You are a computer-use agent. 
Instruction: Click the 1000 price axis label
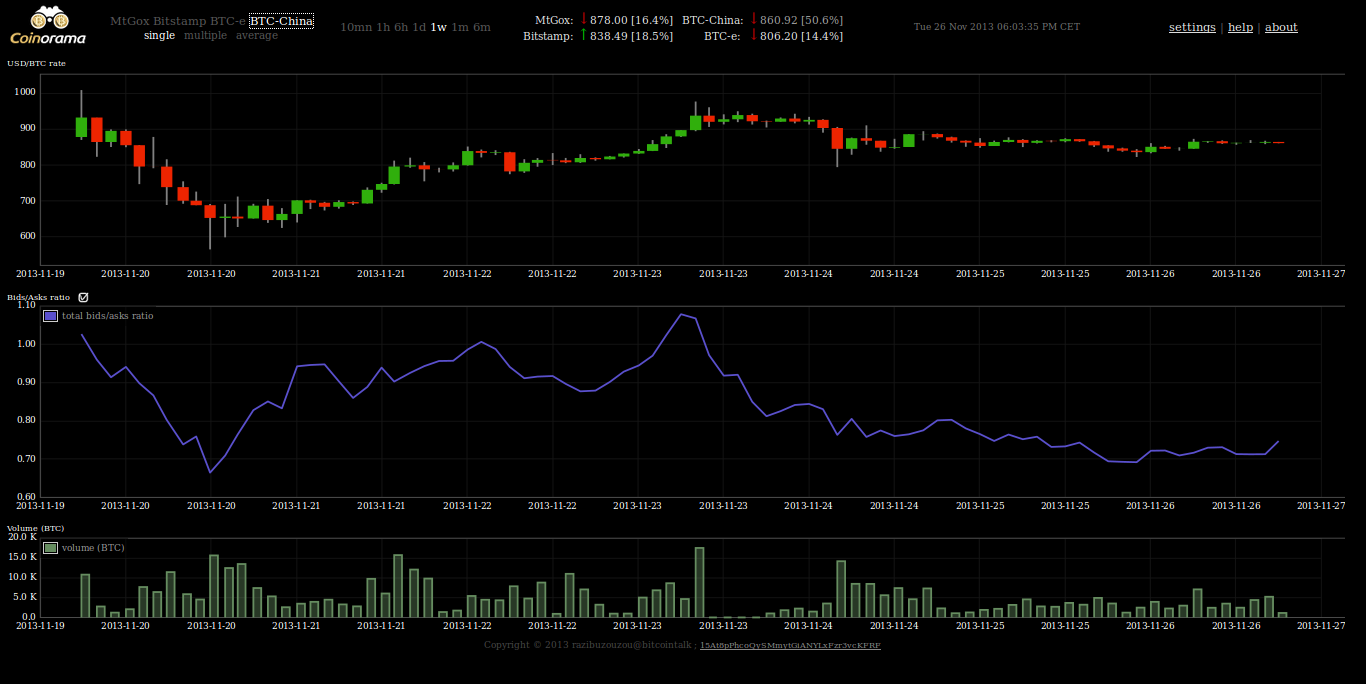coord(25,92)
